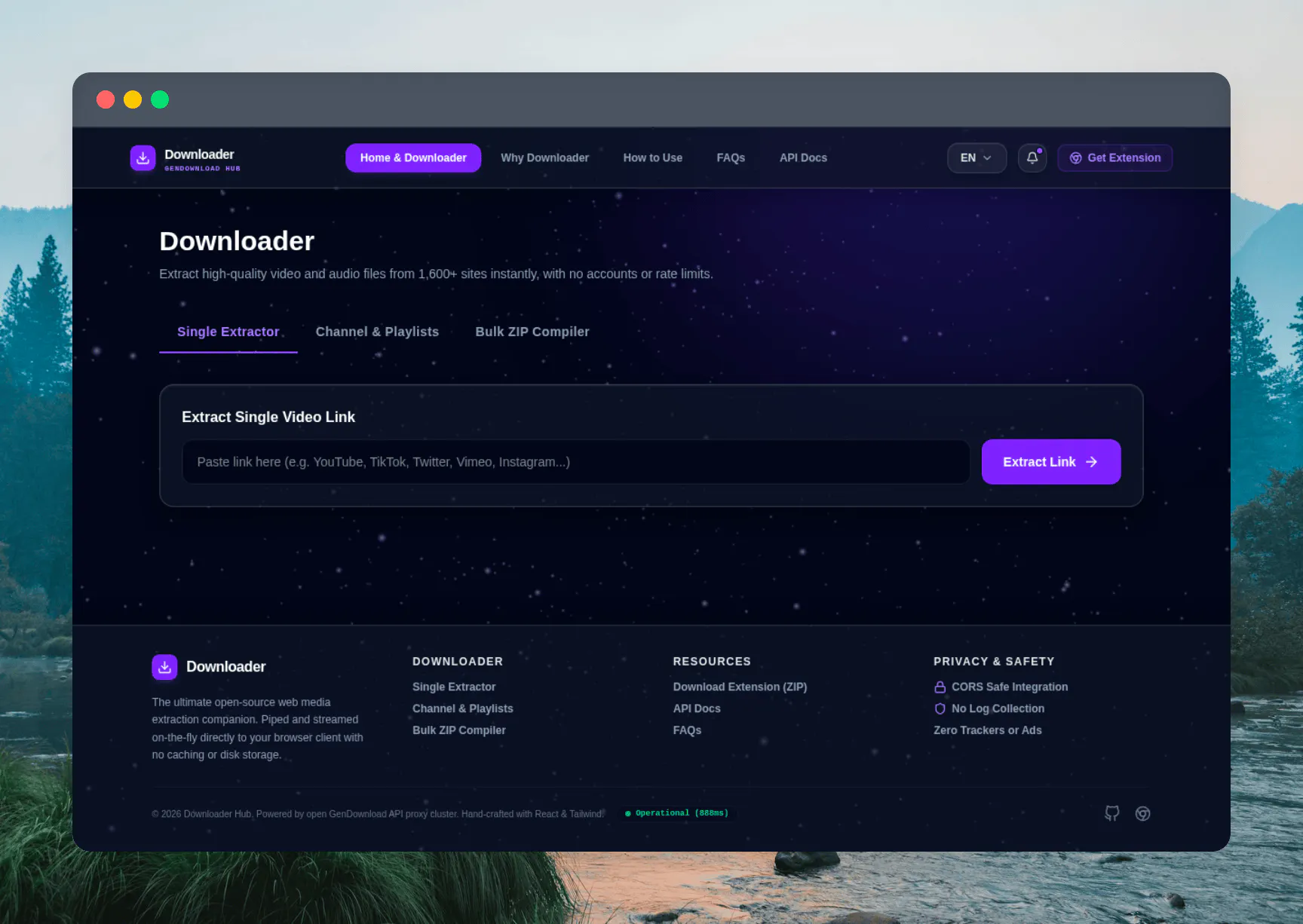Click the Chrome icon on Get Extension
This screenshot has height=924, width=1303.
1076,158
